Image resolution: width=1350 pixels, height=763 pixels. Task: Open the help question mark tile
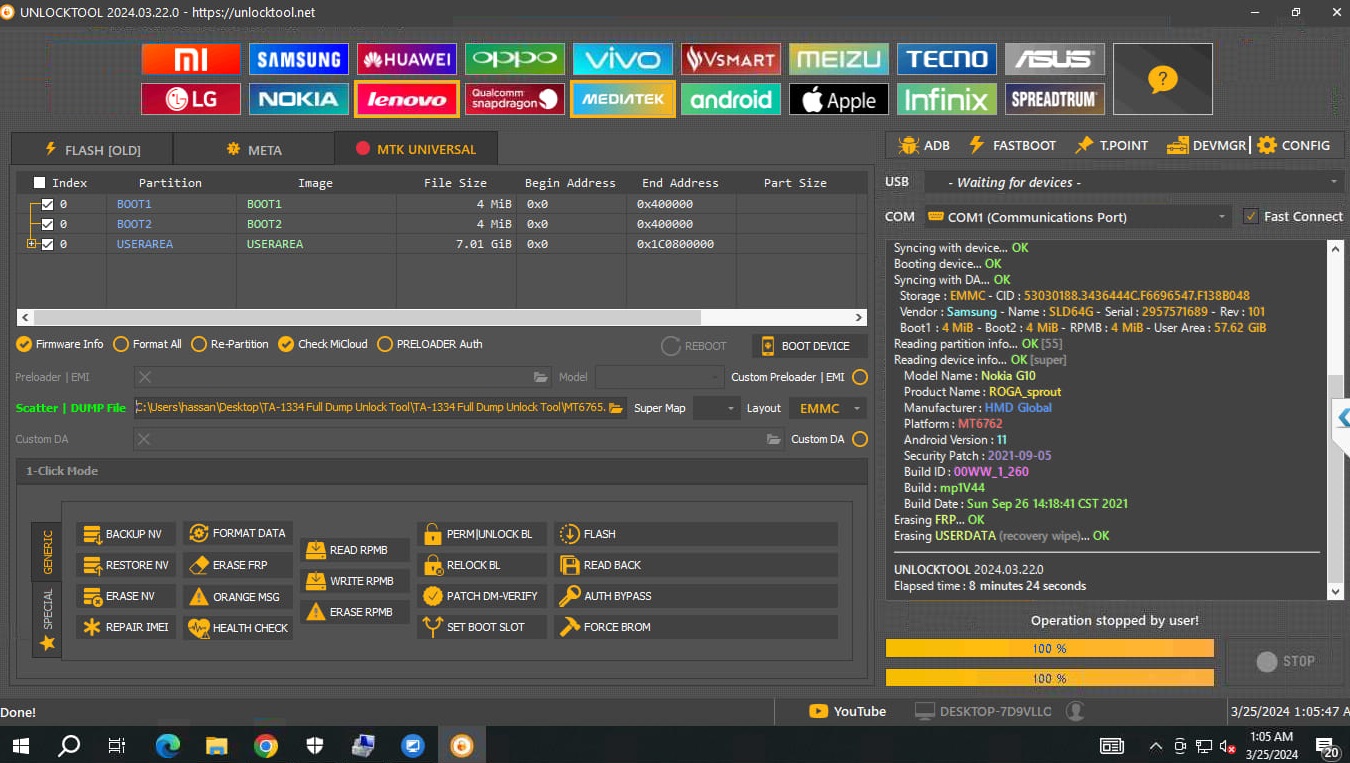pos(1163,79)
